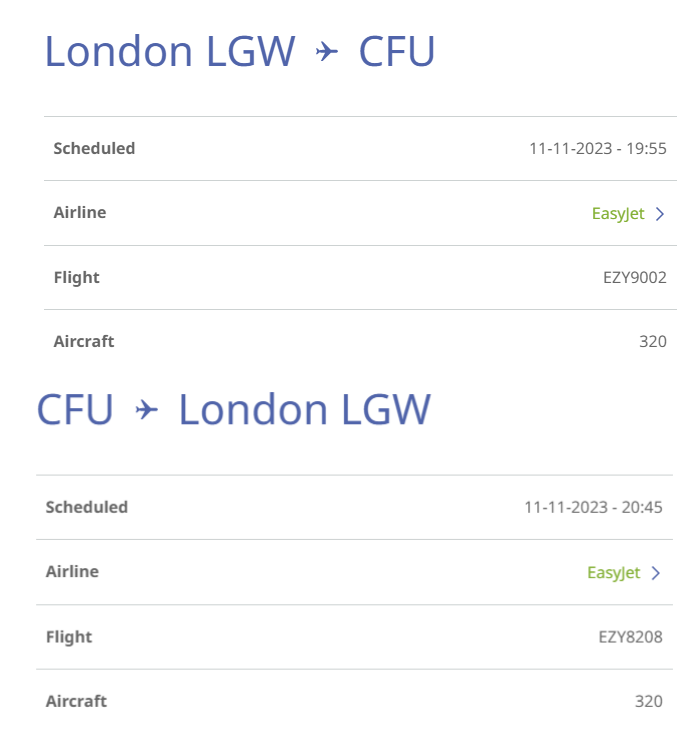Click the Aircraft label of the return flight
This screenshot has height=738, width=694.
pyautogui.click(x=76, y=701)
